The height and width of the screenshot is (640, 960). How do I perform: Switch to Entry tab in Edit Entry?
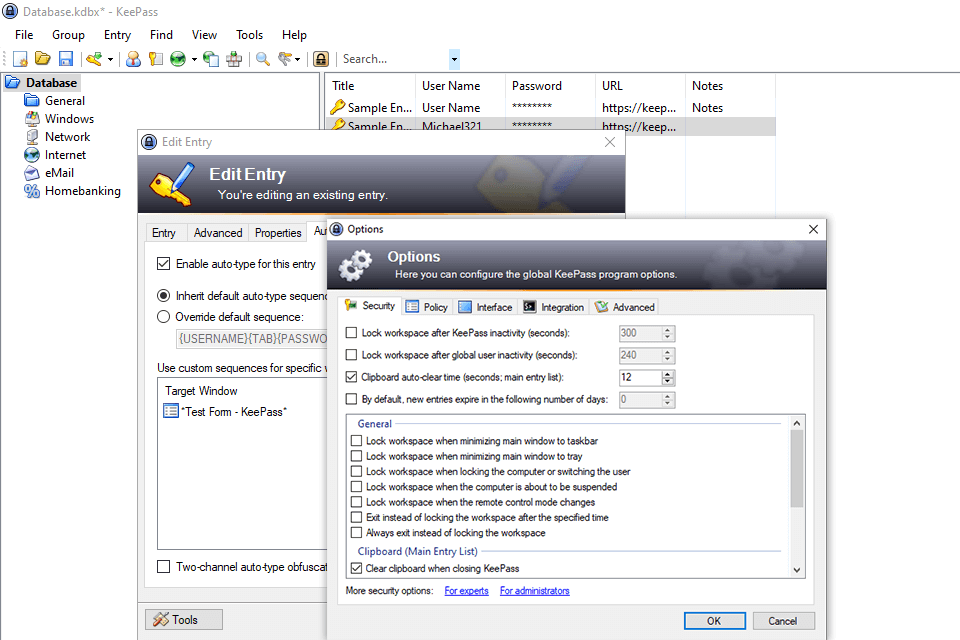coord(163,233)
